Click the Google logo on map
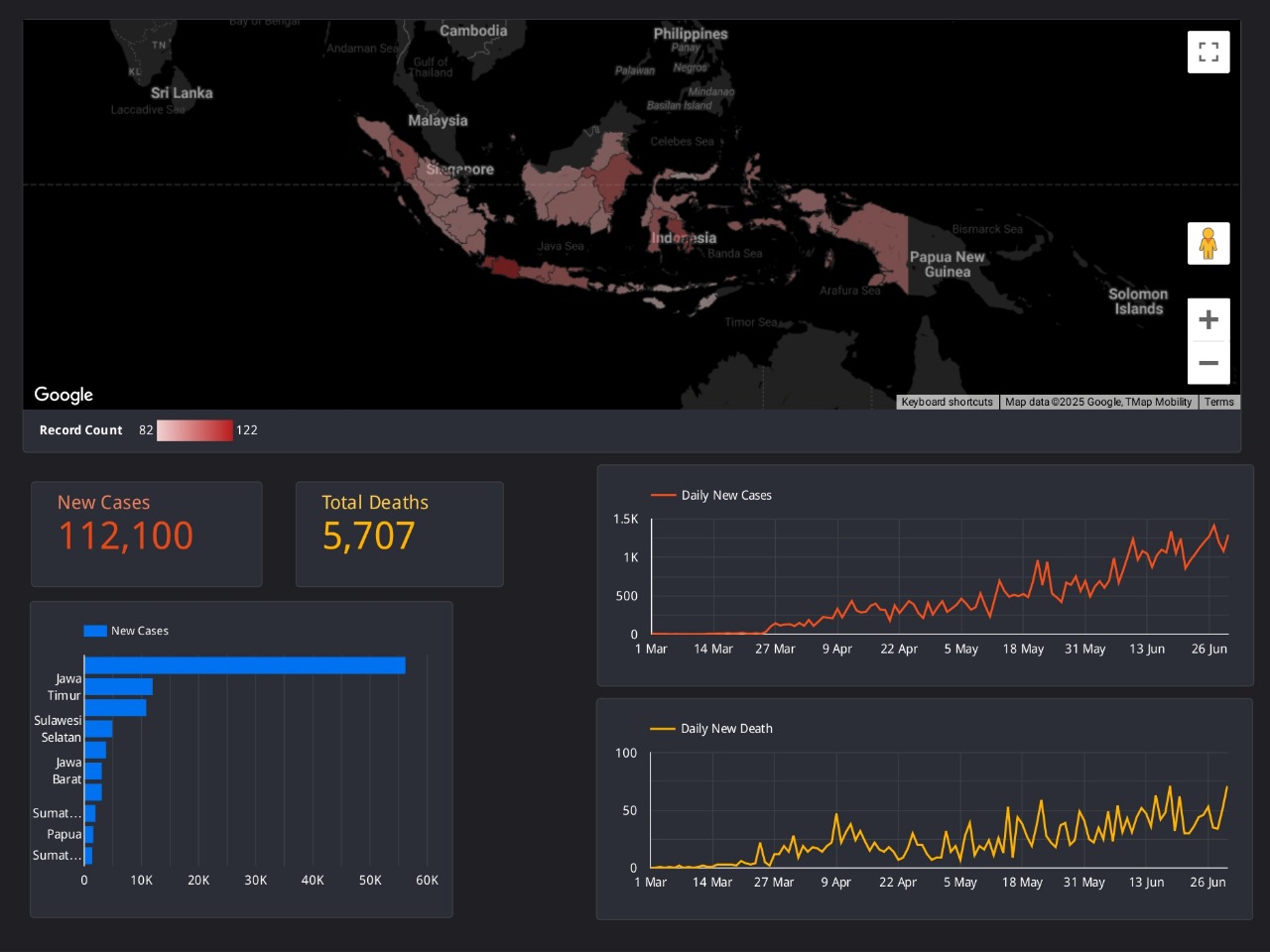Screen dimensions: 1270x952 [63, 395]
